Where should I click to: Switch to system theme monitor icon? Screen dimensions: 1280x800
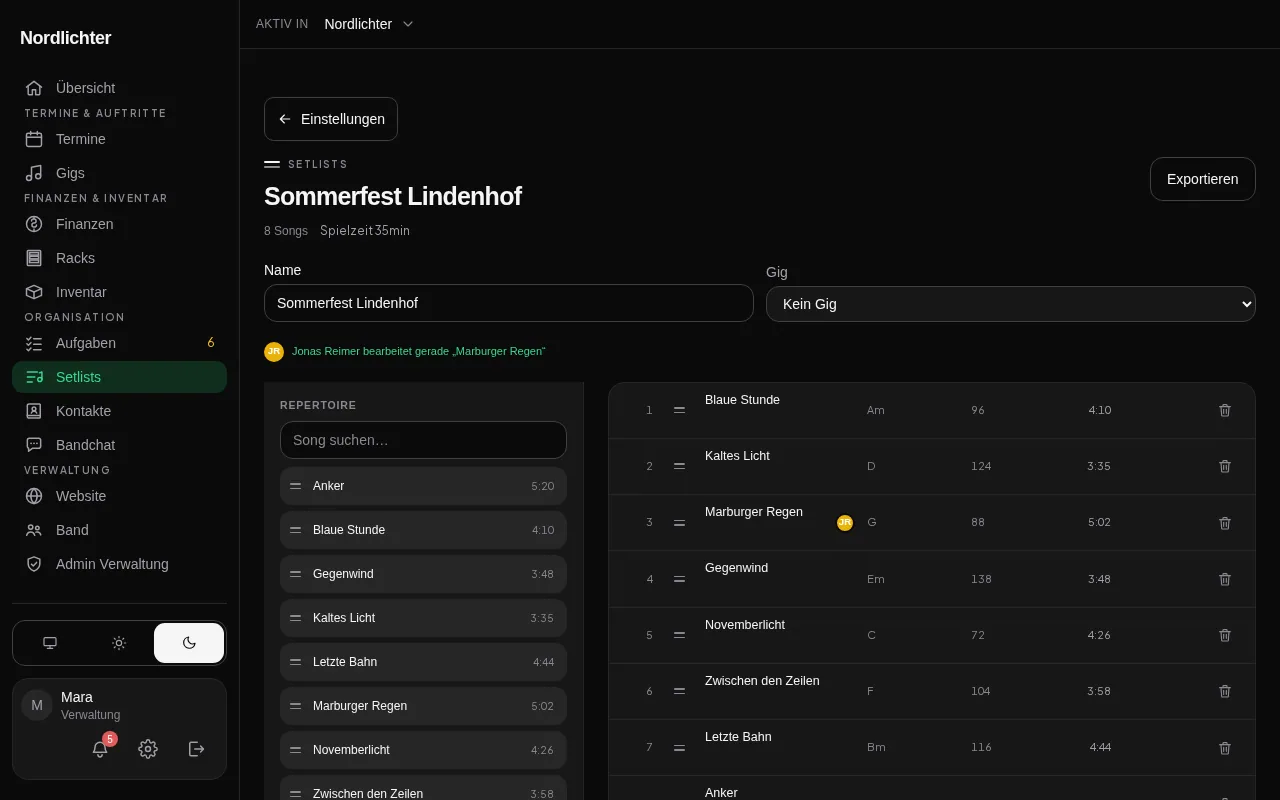pos(50,643)
